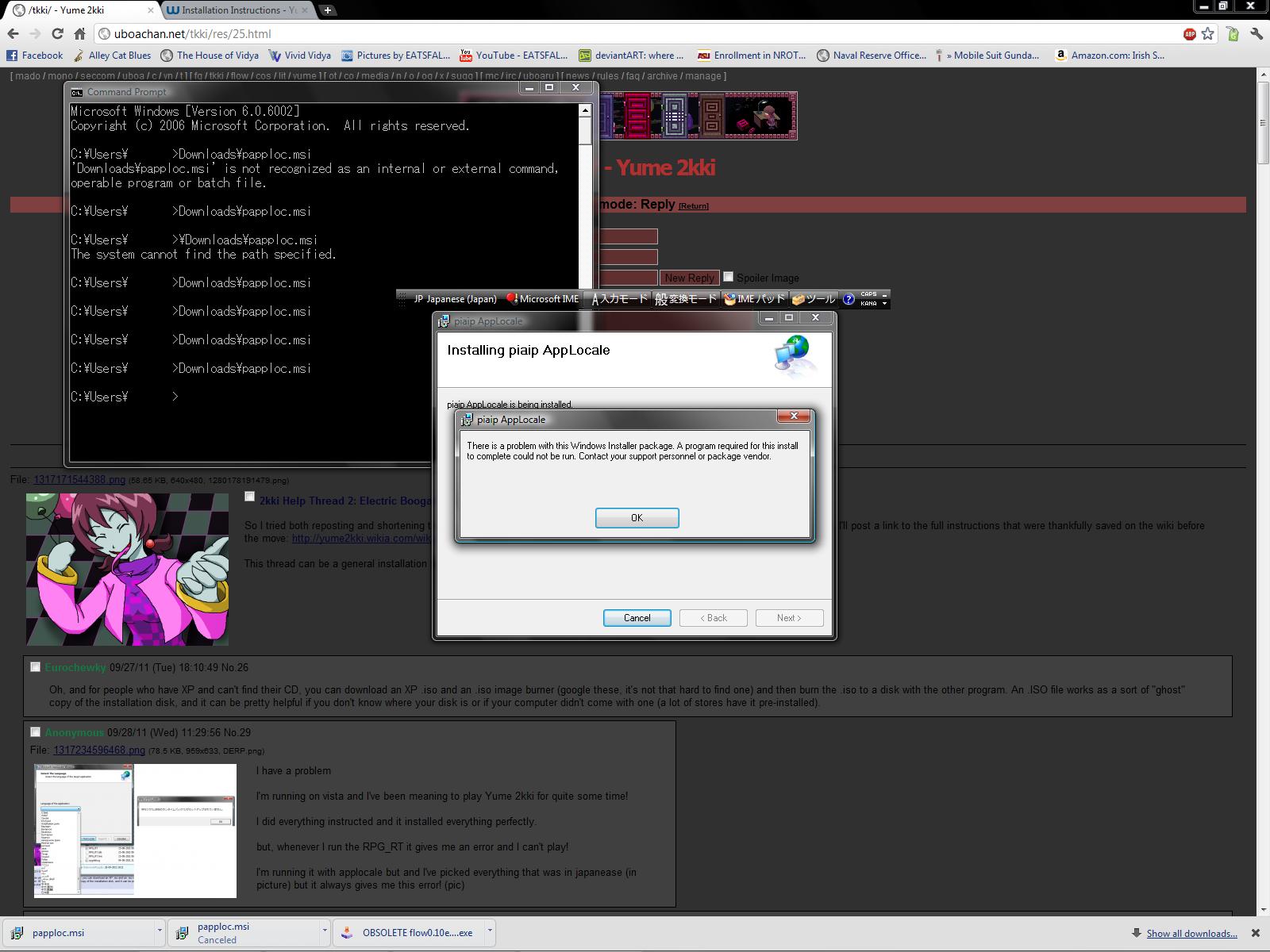Open the deviantART bookmark

[x=631, y=56]
